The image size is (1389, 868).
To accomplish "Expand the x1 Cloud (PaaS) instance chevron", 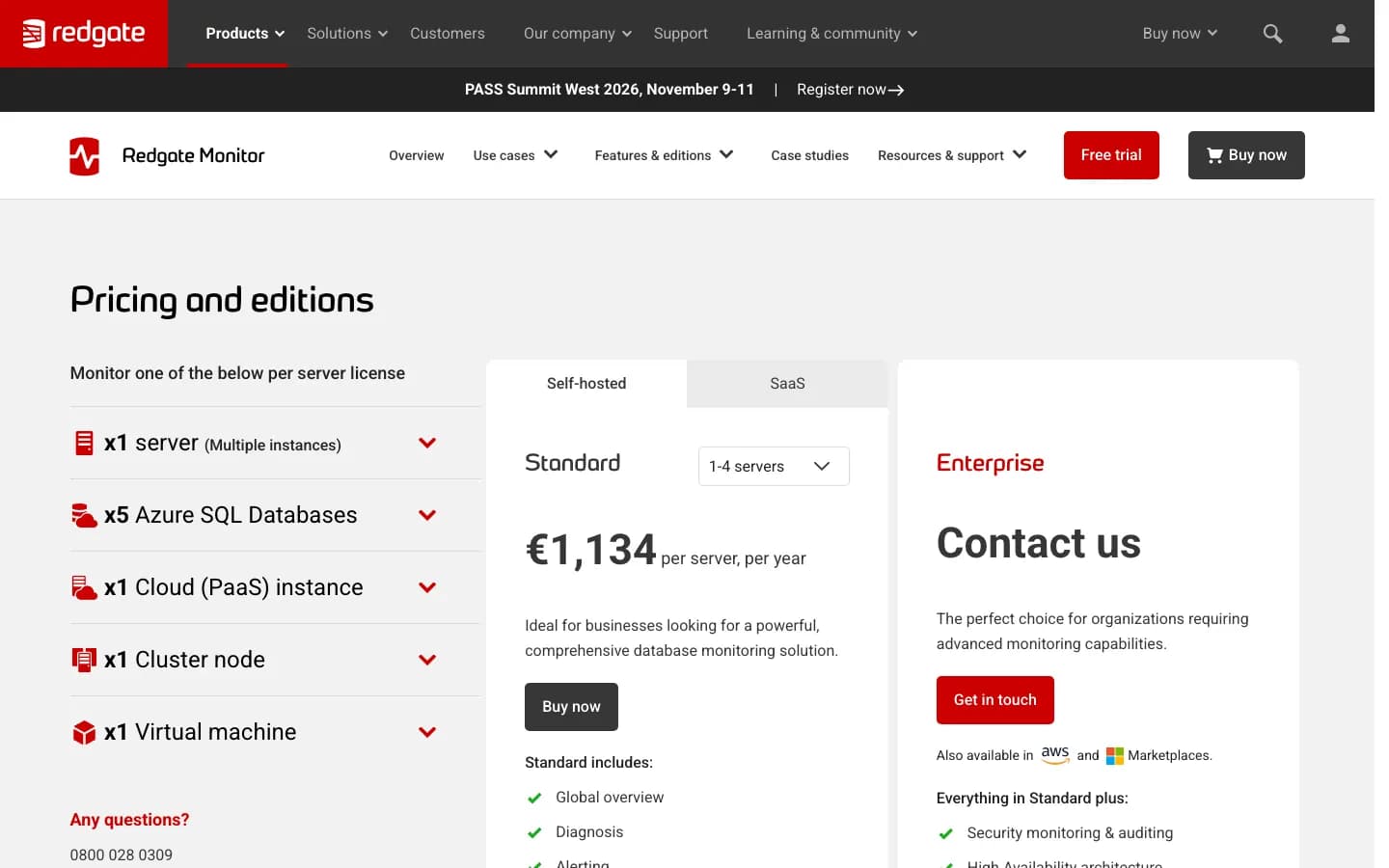I will (x=427, y=587).
